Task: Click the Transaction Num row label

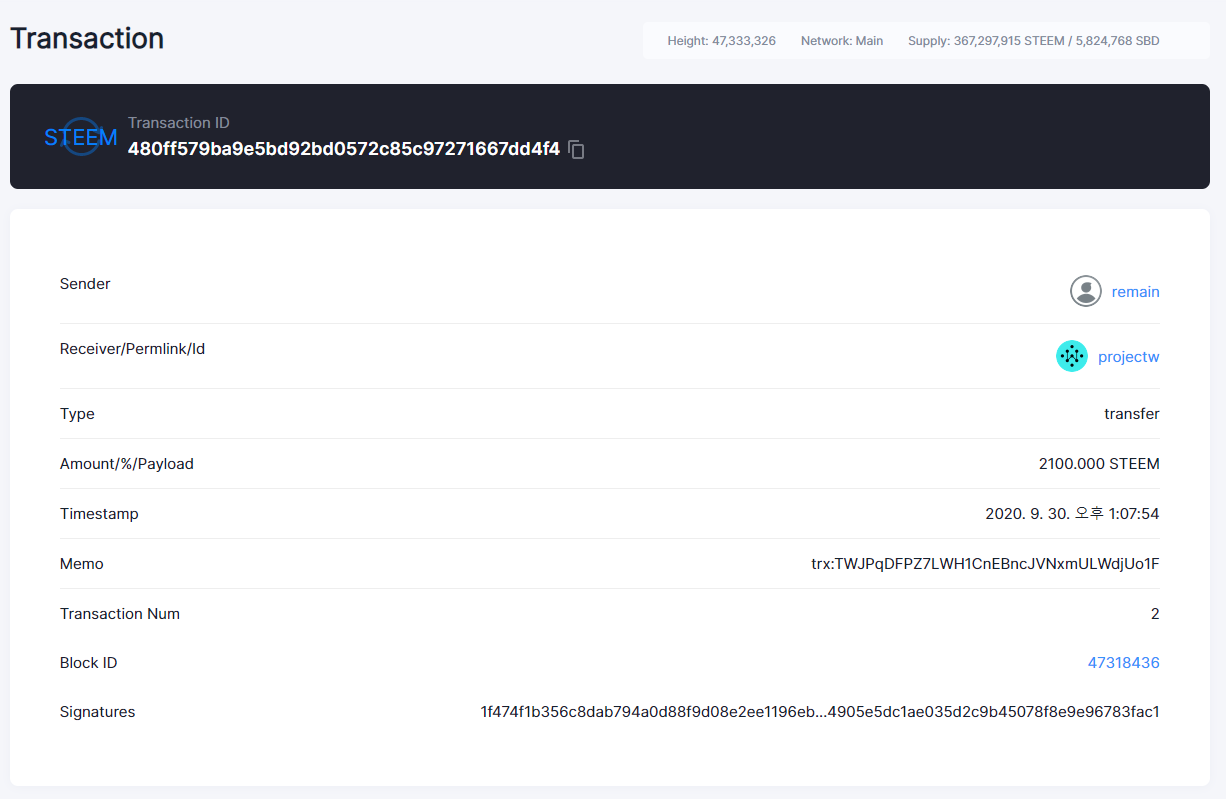Action: tap(120, 614)
